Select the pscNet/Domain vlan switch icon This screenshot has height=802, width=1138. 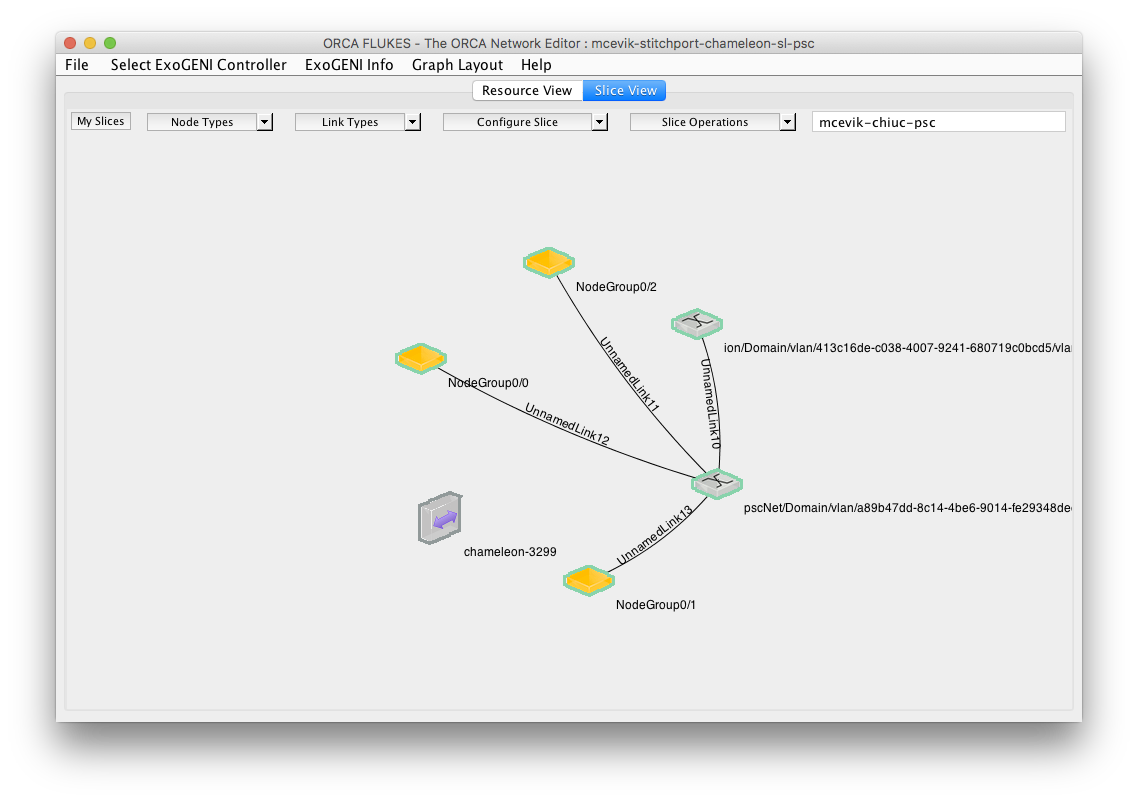point(717,483)
